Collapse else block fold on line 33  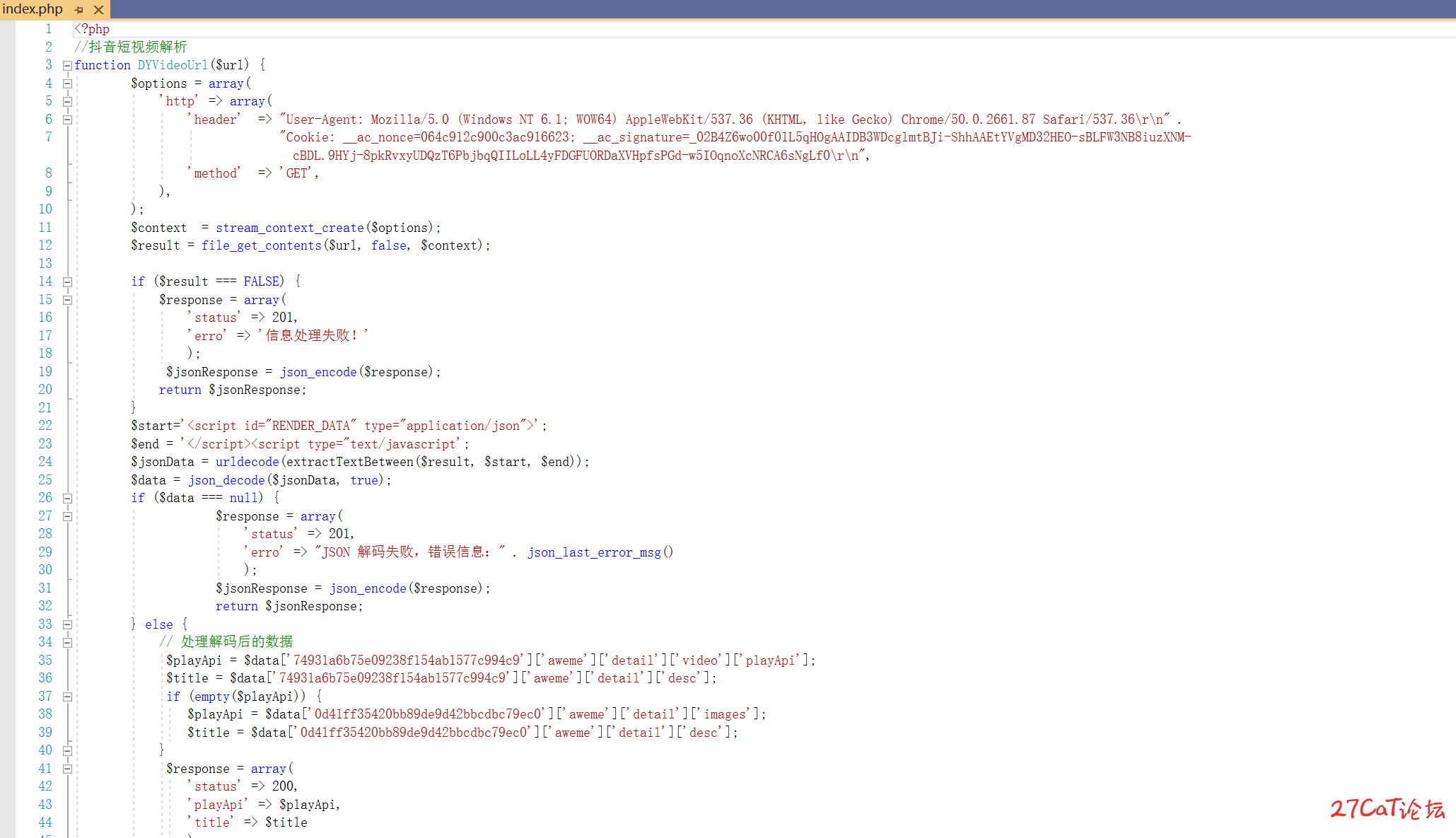tap(67, 624)
